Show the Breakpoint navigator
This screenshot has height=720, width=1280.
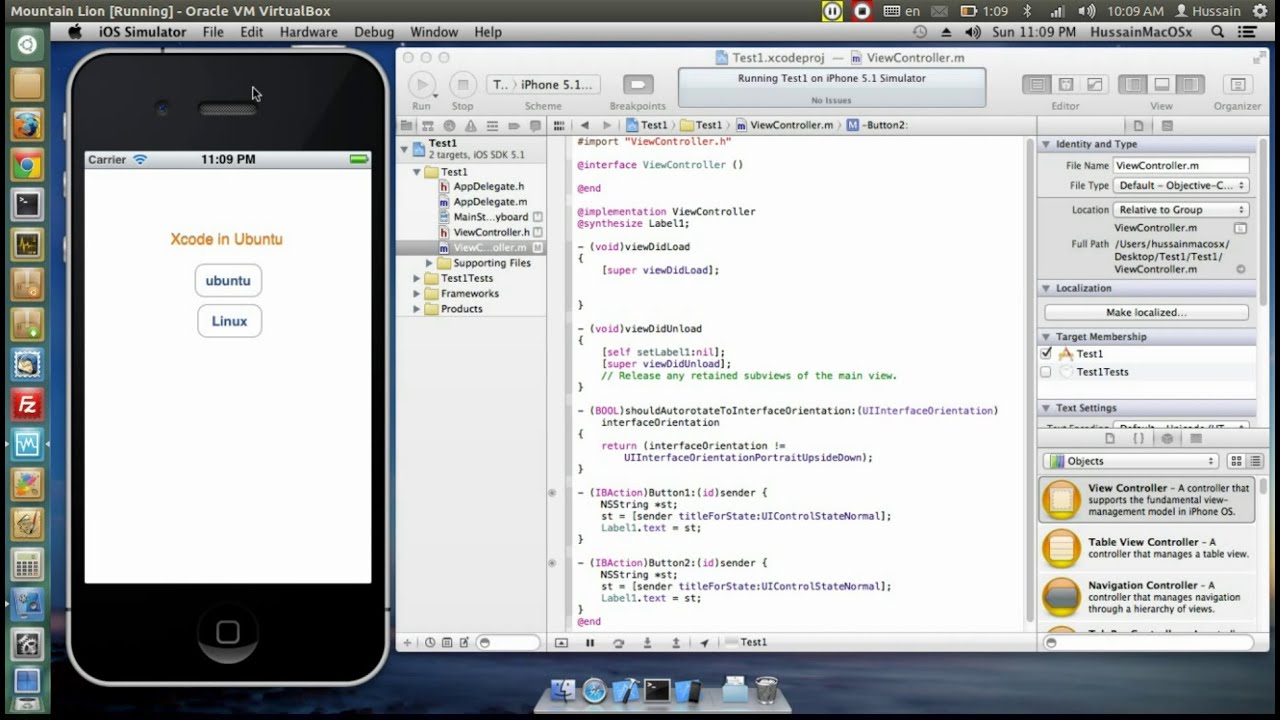pyautogui.click(x=514, y=126)
